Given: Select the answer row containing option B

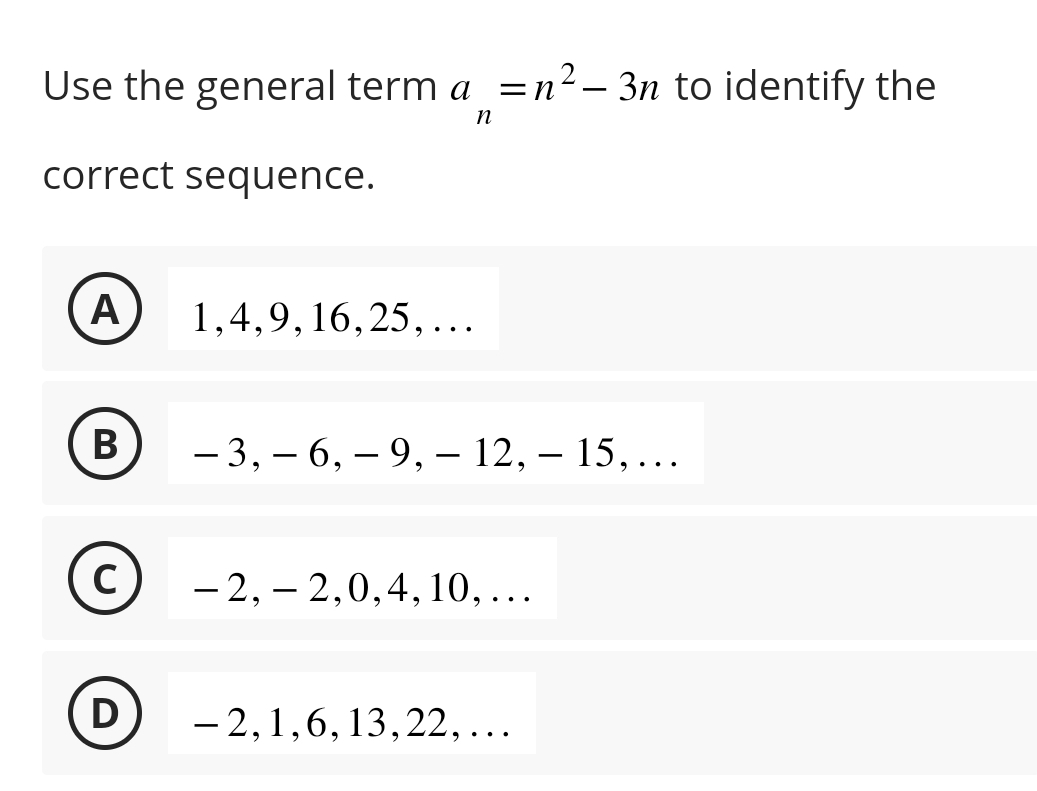Looking at the screenshot, I should click(540, 444).
